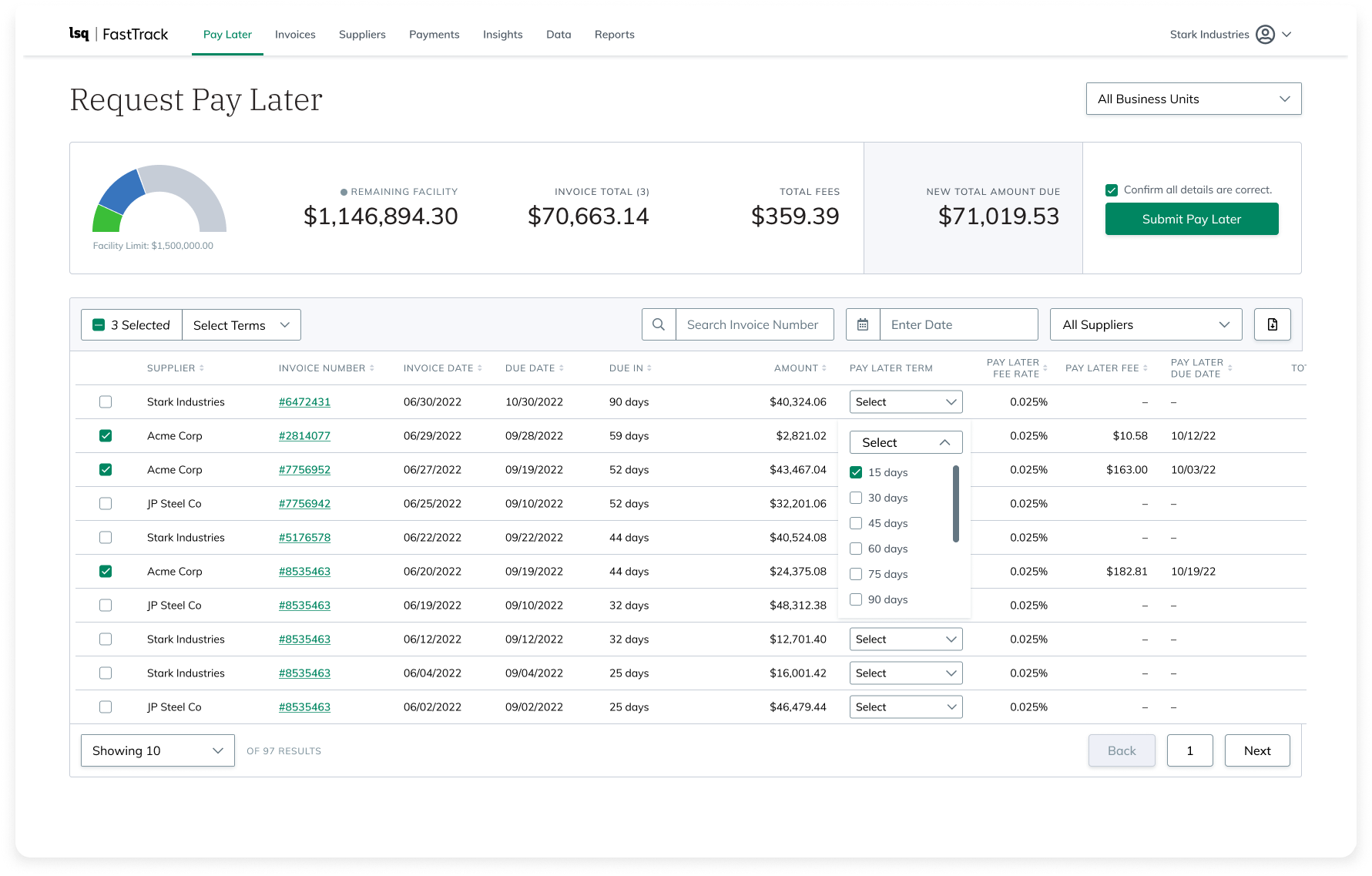Sort by Pay Later Due Date column
This screenshot has width=1372, height=876.
pos(1229,368)
